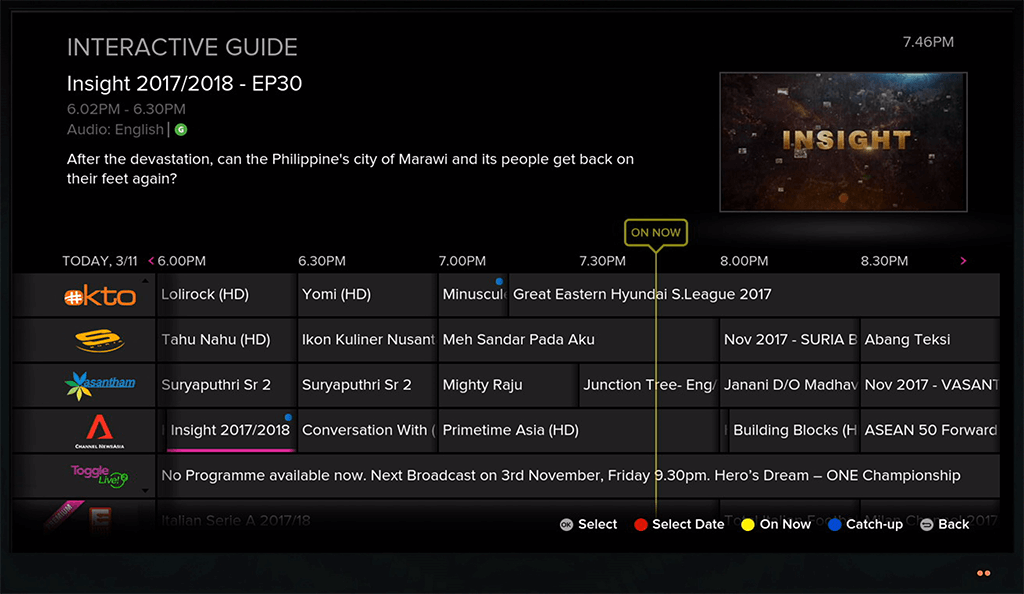The height and width of the screenshot is (594, 1024).
Task: Select Suryaputhri Sr 2 at 6.30PM
Action: (x=367, y=385)
